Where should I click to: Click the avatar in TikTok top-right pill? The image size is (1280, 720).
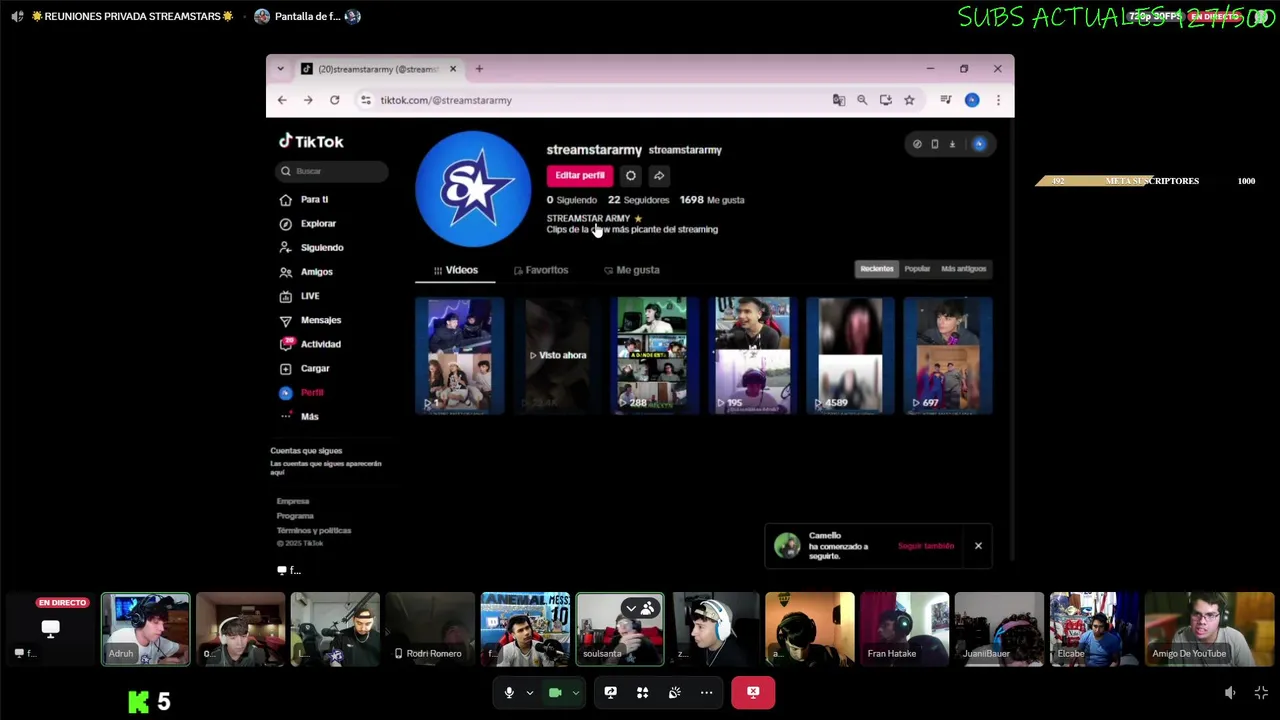(979, 144)
